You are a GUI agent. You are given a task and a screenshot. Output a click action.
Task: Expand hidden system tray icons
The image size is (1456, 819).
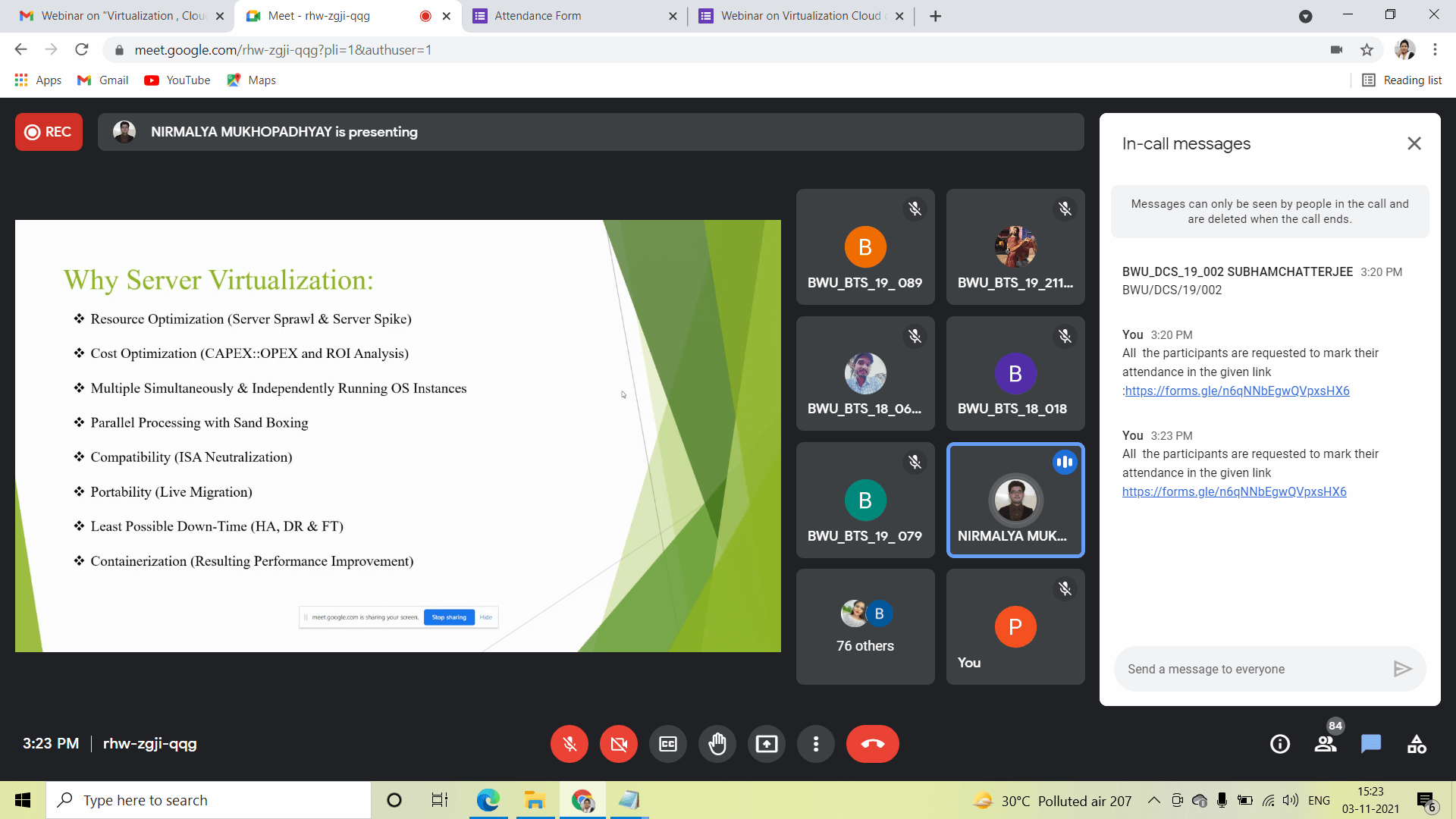(1153, 800)
